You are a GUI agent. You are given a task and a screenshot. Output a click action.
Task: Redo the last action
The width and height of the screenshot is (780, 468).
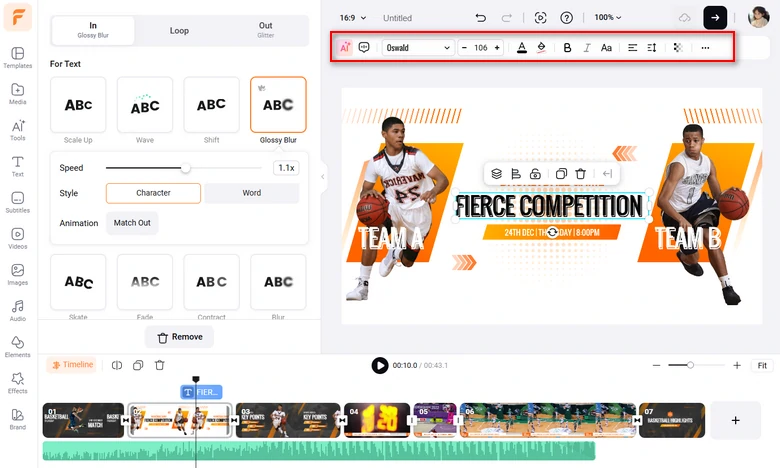pyautogui.click(x=506, y=18)
